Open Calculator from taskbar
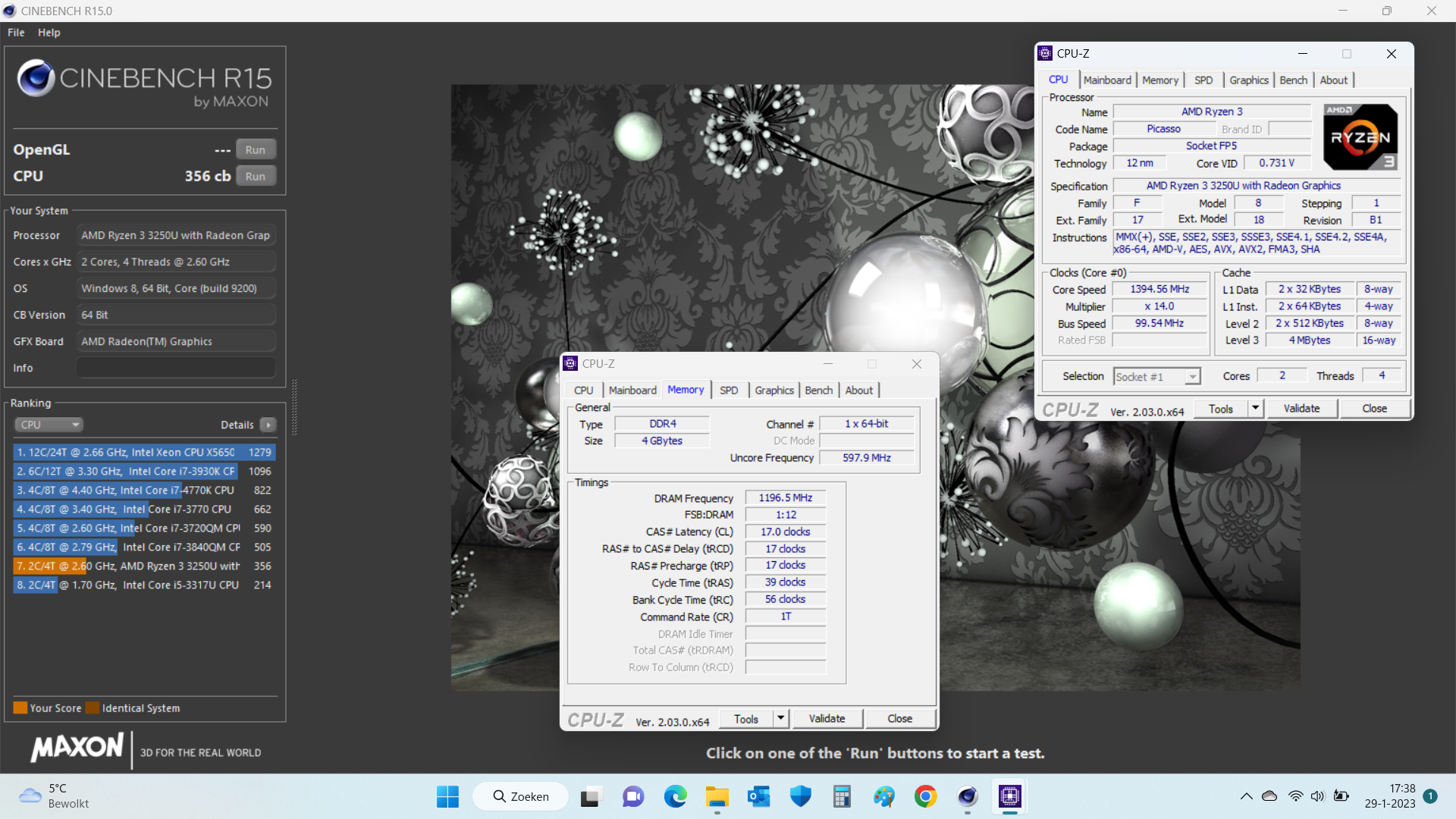1456x819 pixels. [x=842, y=797]
